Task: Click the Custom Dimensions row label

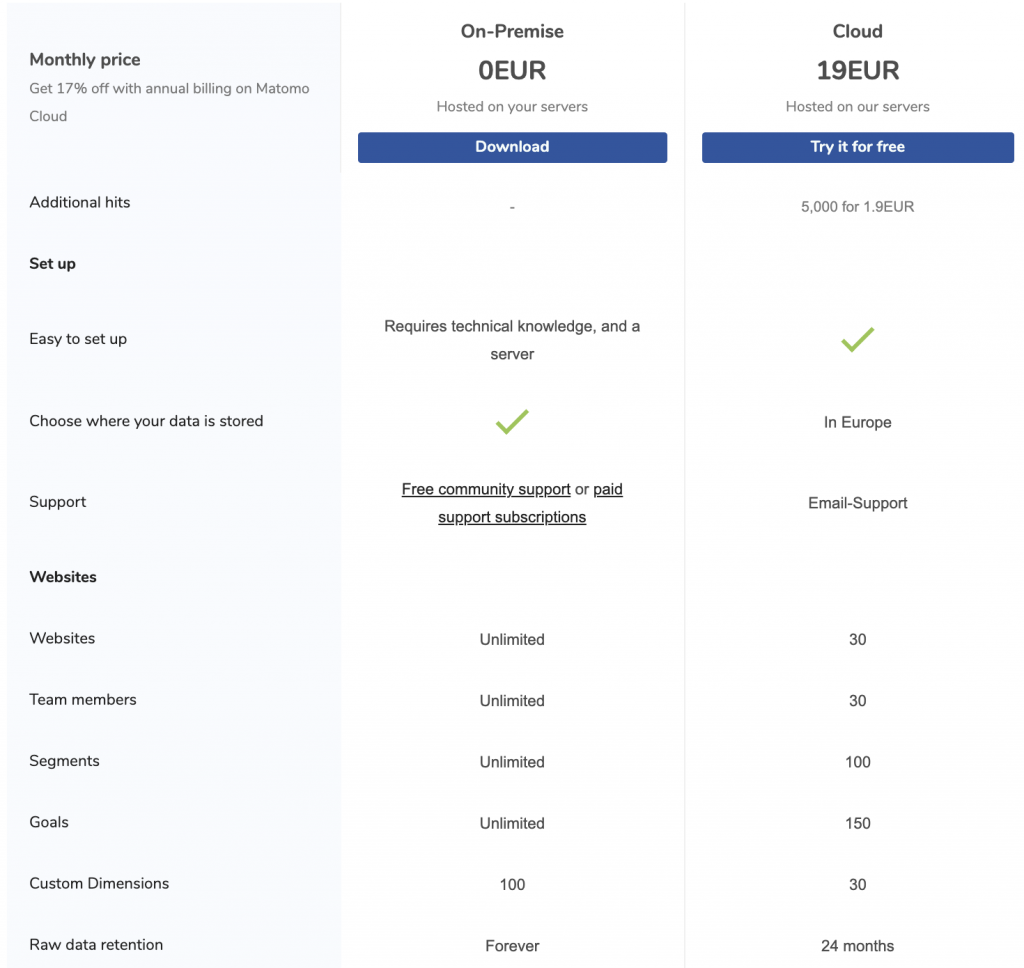Action: pos(99,883)
